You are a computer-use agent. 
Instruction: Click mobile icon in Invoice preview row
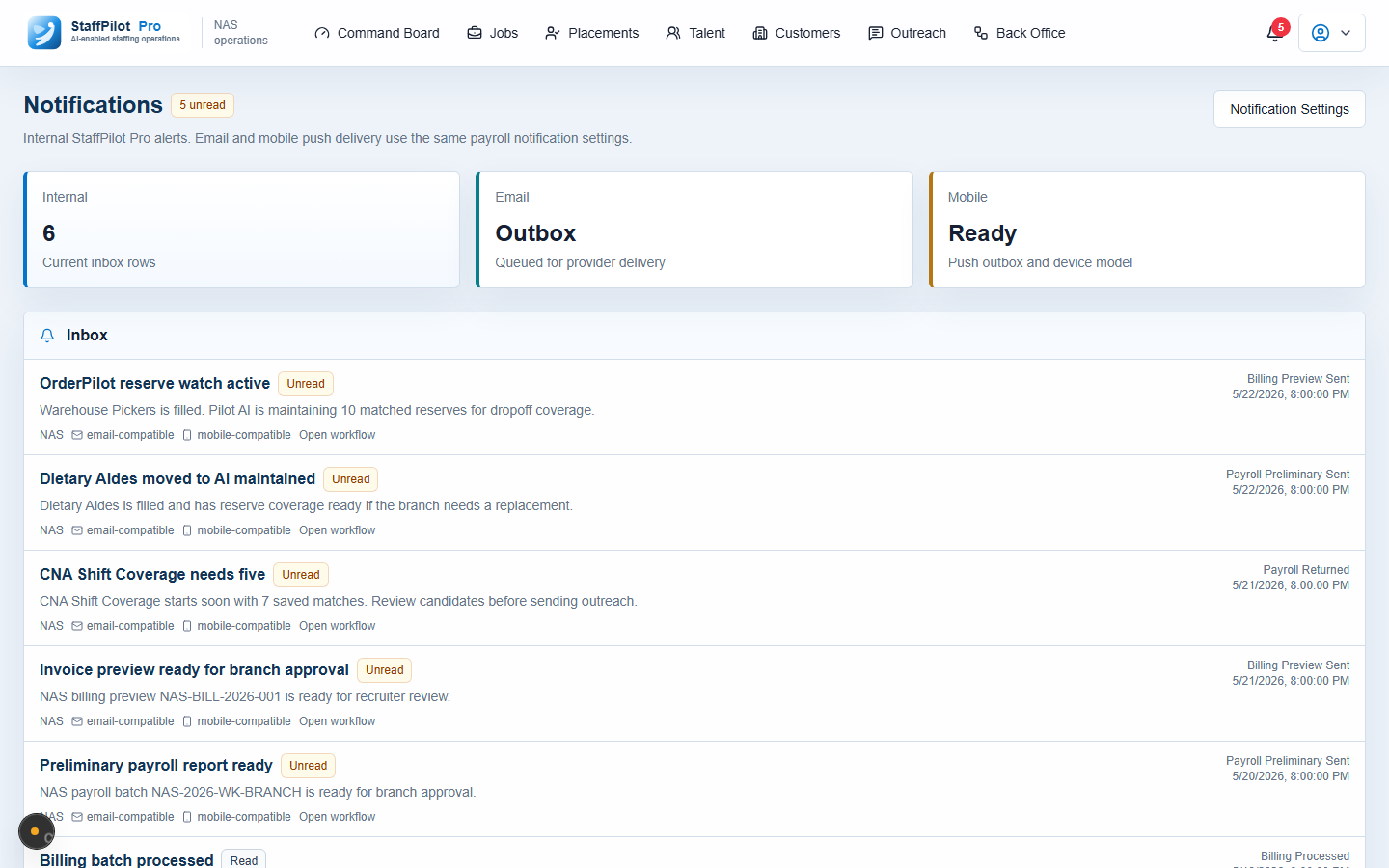coord(187,721)
